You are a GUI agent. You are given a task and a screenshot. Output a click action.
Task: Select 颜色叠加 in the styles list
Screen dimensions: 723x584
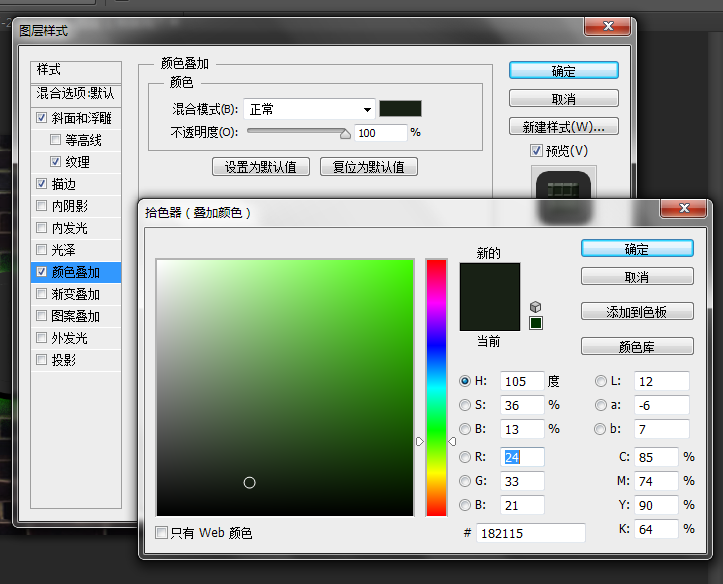[x=76, y=272]
